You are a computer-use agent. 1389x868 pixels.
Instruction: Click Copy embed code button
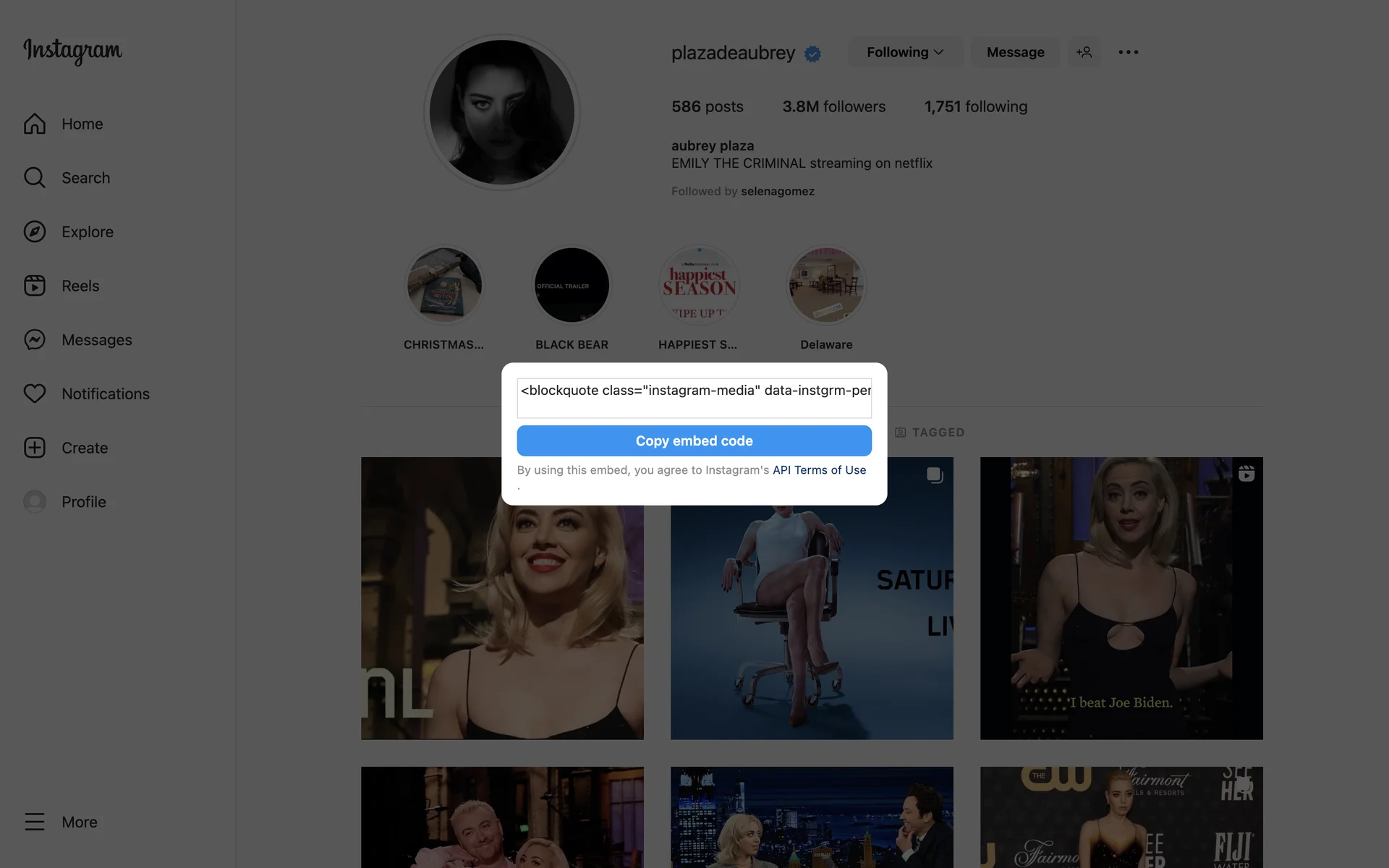pyautogui.click(x=694, y=441)
